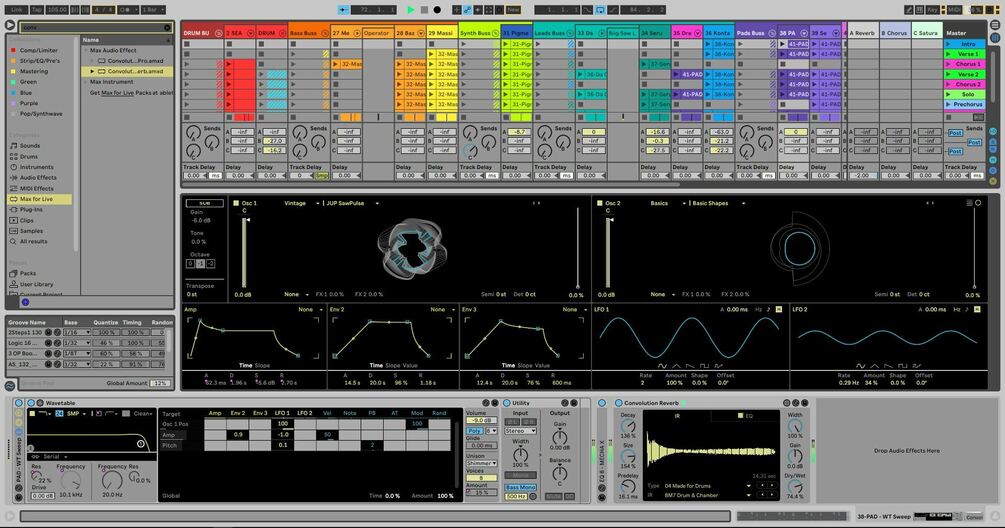Screen dimensions: 1005x528
Task: Open User Library in browser Places
Action: (x=37, y=284)
